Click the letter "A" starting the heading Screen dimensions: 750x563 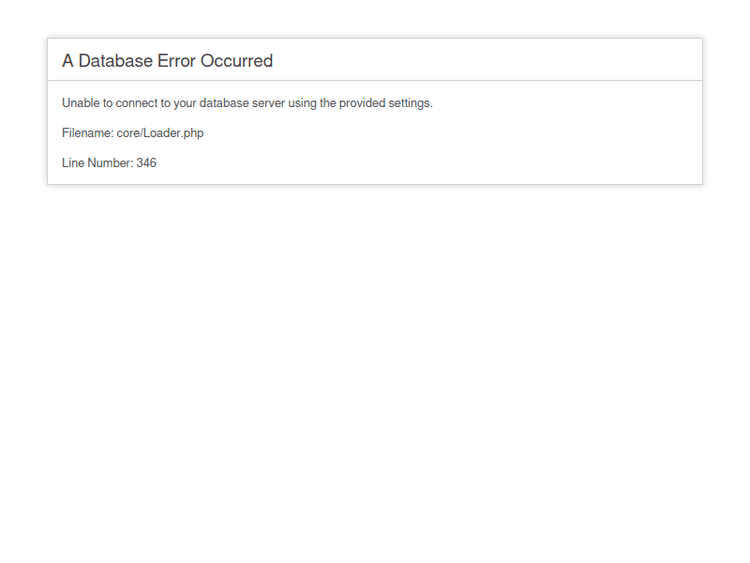pos(68,61)
